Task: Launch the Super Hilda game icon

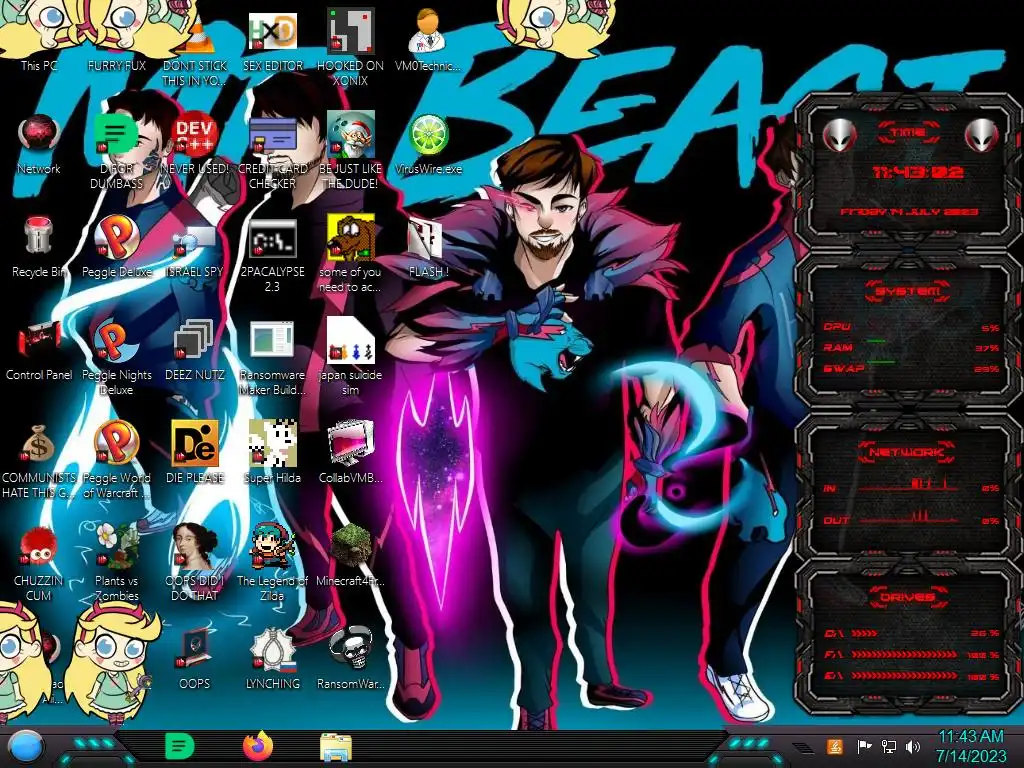Action: click(x=272, y=452)
